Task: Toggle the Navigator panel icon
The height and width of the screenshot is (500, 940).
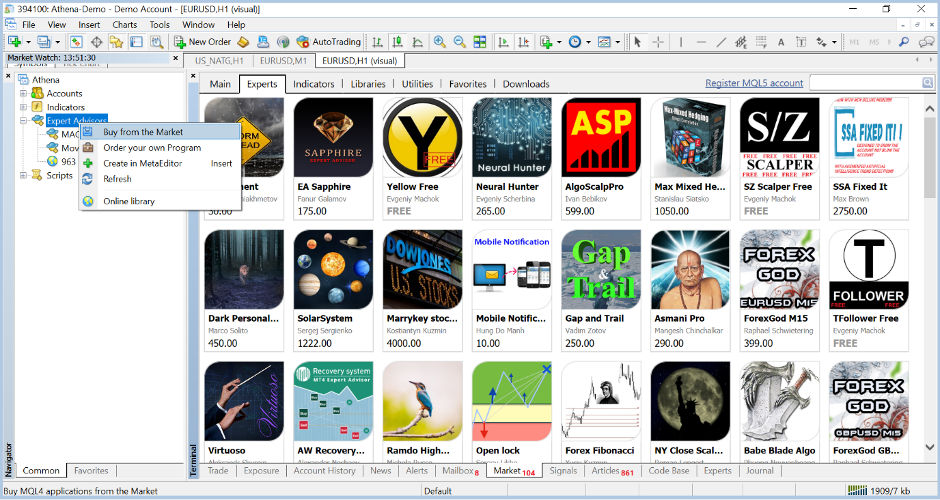Action: (x=116, y=42)
